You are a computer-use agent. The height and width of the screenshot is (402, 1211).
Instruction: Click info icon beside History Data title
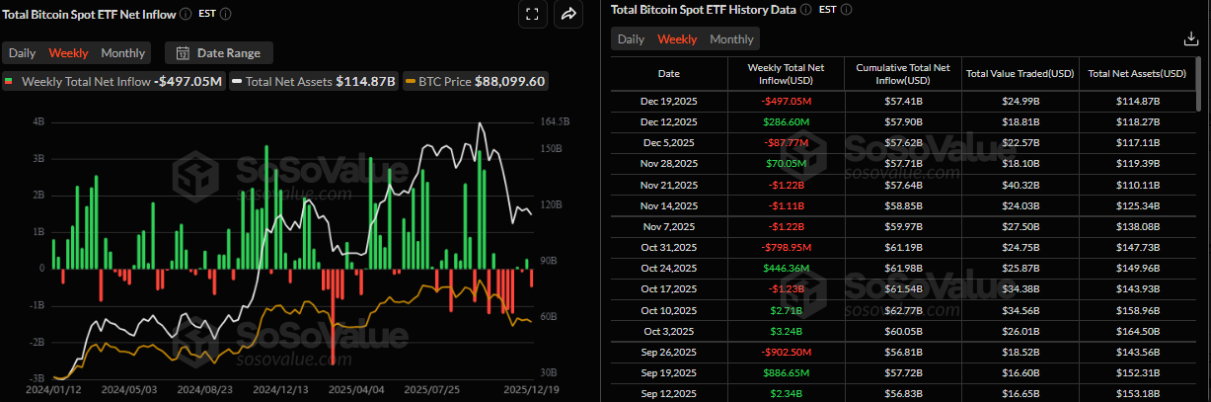[x=806, y=10]
